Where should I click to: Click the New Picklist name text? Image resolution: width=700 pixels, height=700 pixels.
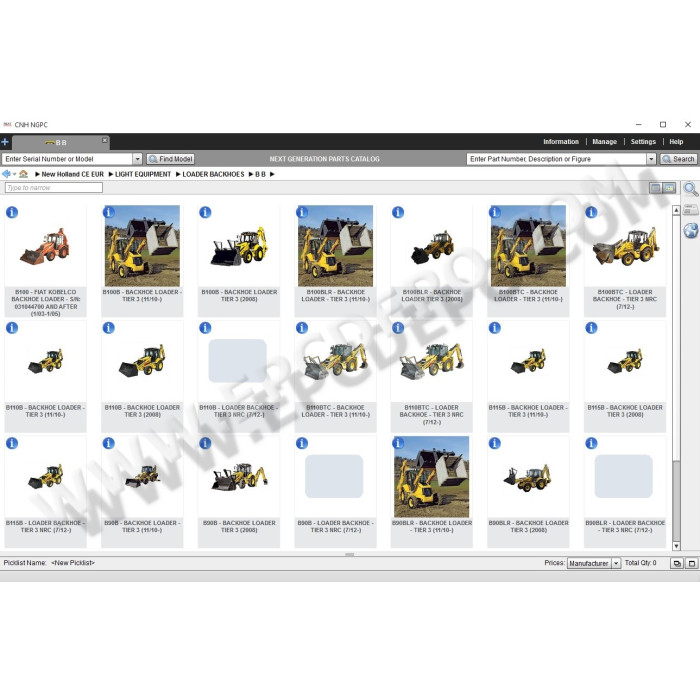pyautogui.click(x=73, y=563)
